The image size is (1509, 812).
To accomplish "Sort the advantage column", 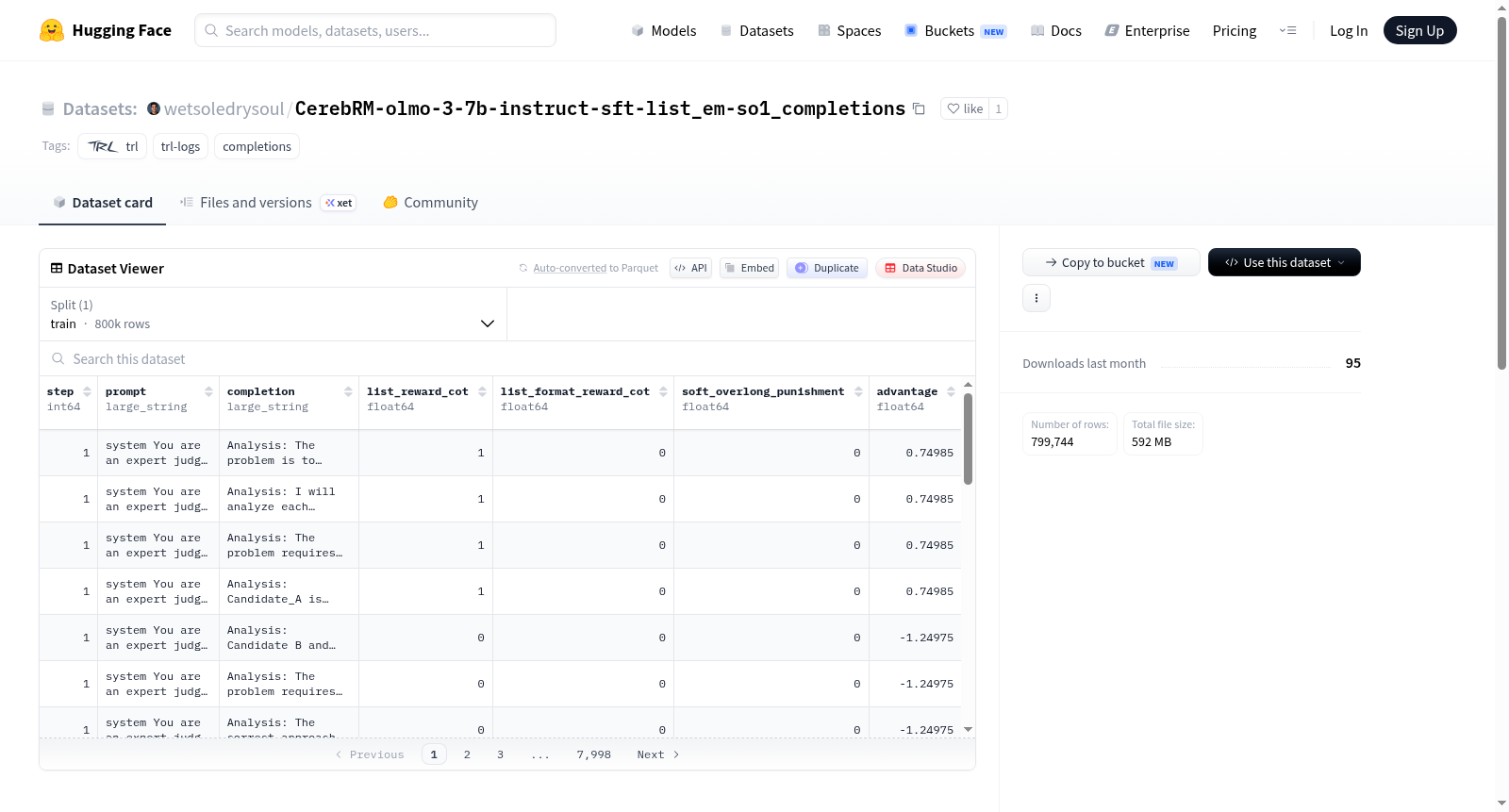I will [951, 391].
